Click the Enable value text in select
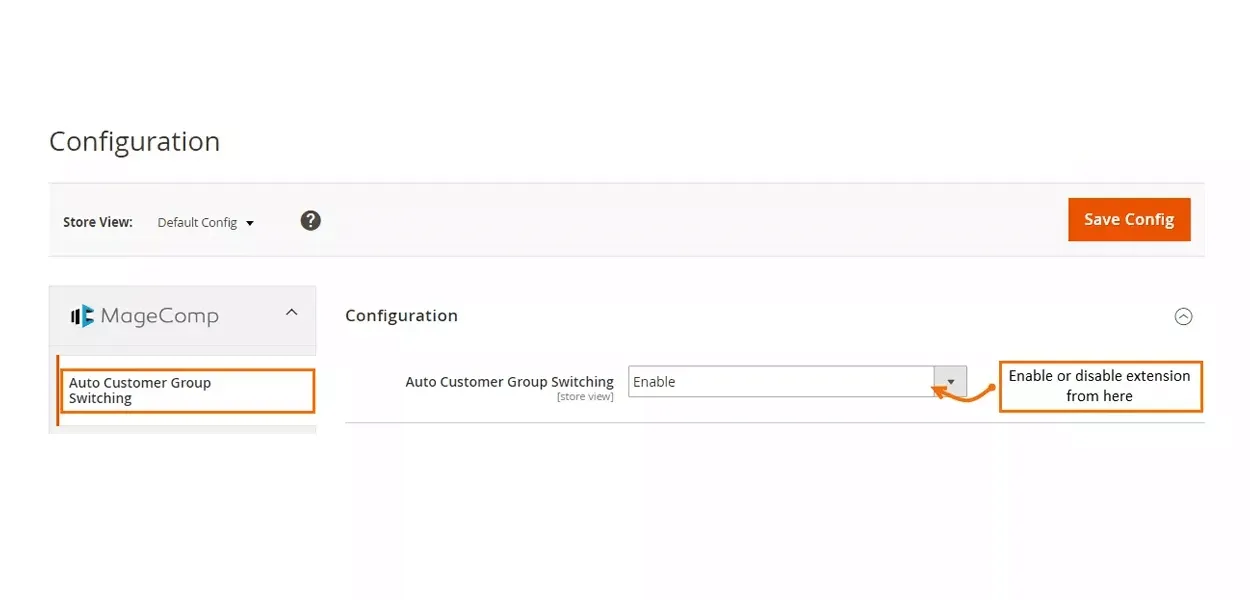Viewport: 1250px width, 600px height. click(x=654, y=381)
